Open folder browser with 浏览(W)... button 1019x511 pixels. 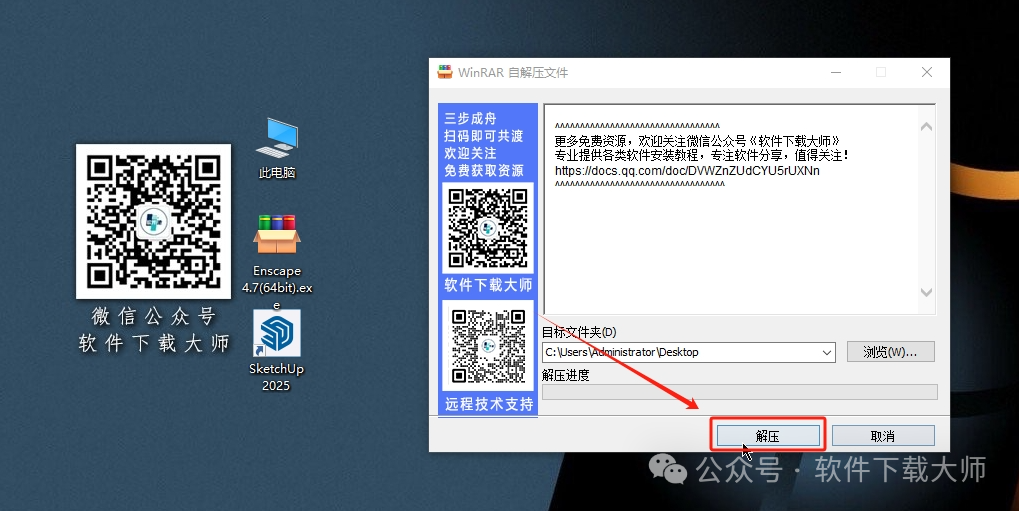tap(890, 352)
